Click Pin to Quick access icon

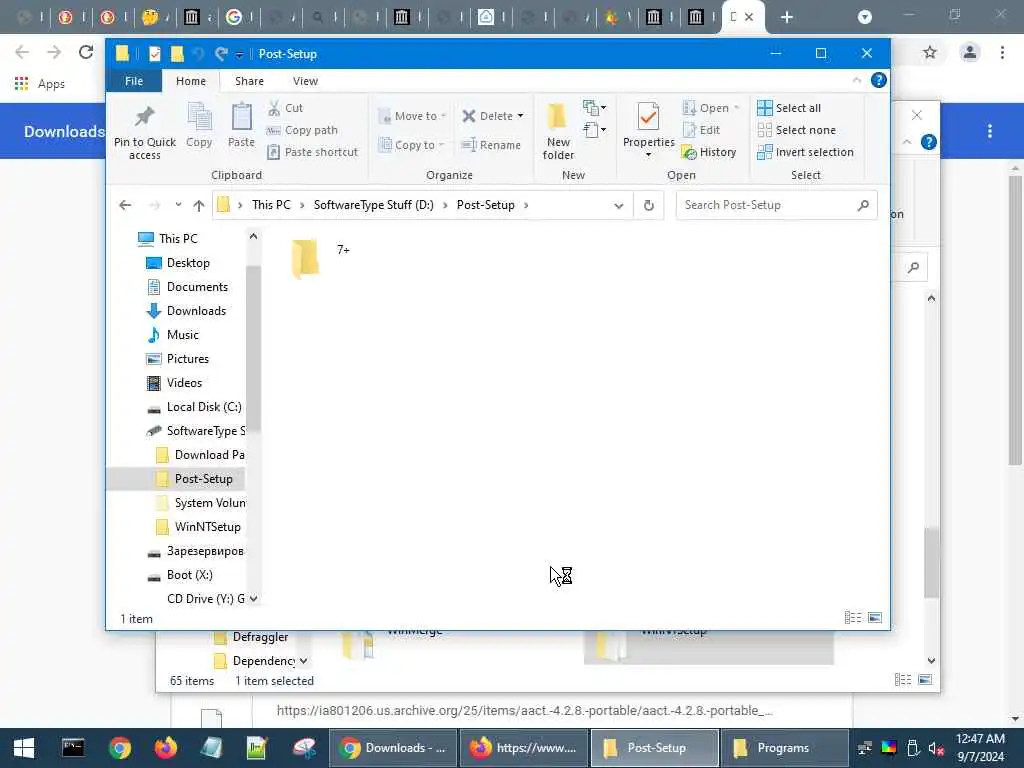[144, 133]
